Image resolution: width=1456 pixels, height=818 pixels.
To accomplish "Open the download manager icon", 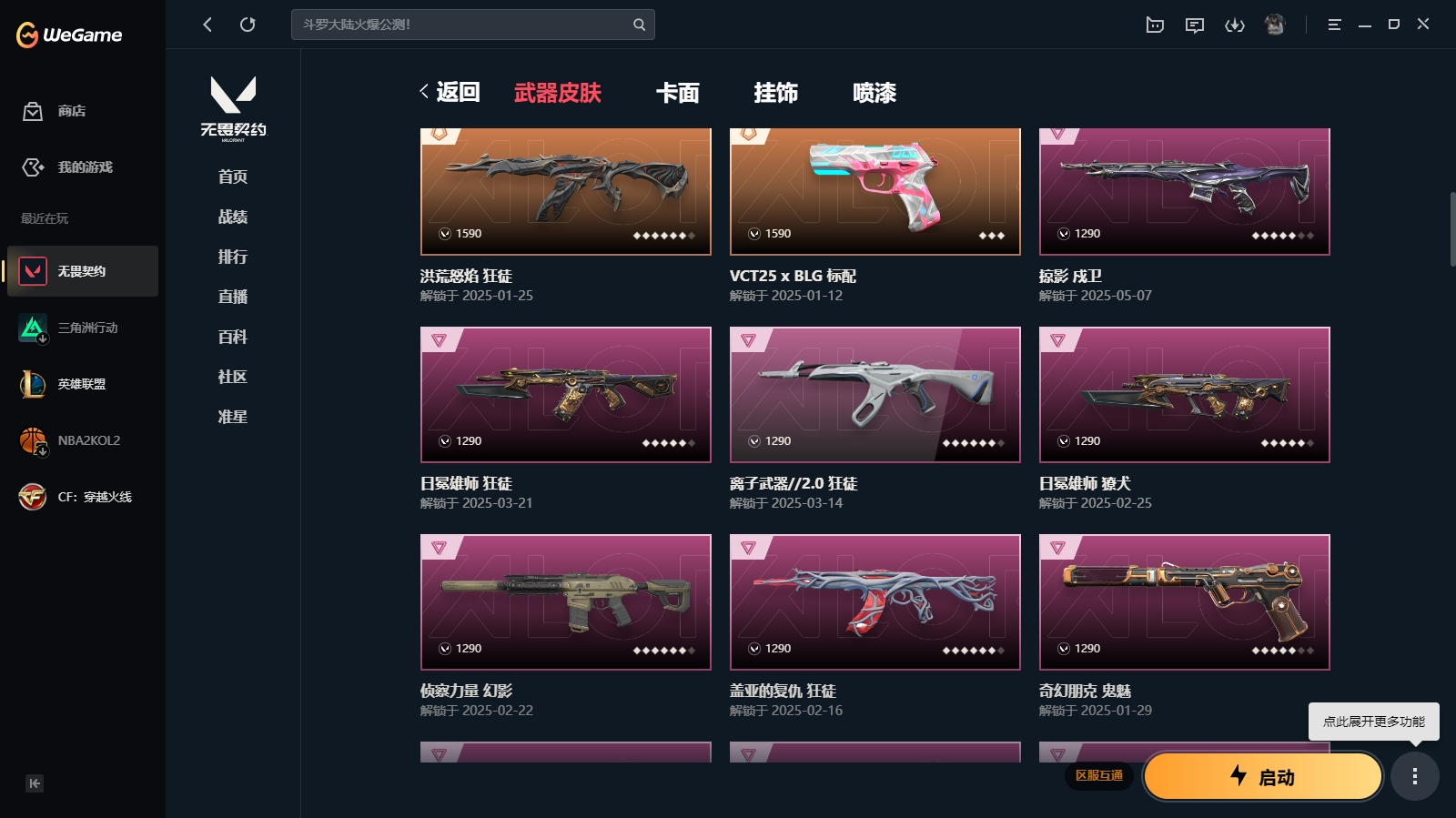I will [1234, 25].
